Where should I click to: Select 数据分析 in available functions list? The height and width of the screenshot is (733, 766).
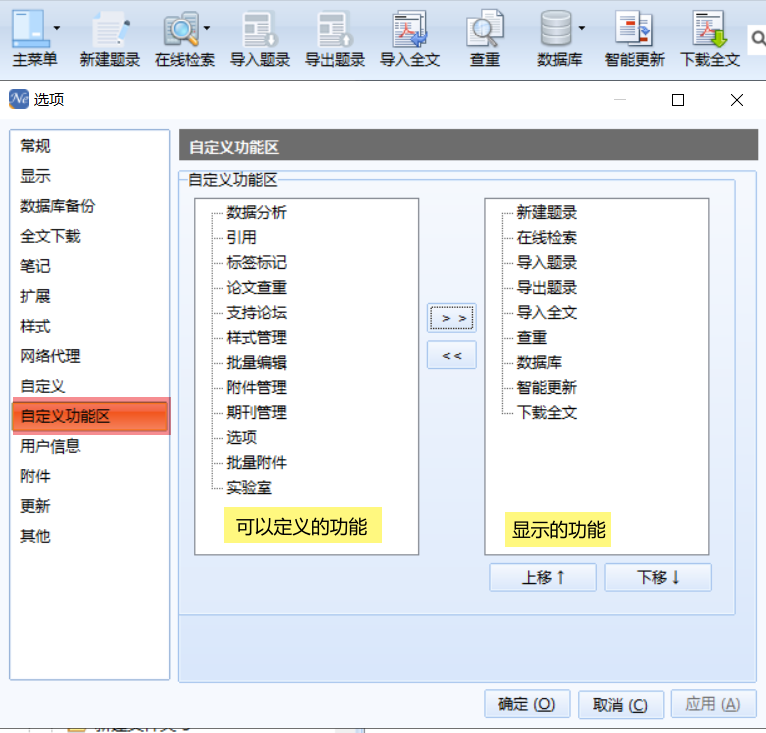point(256,213)
